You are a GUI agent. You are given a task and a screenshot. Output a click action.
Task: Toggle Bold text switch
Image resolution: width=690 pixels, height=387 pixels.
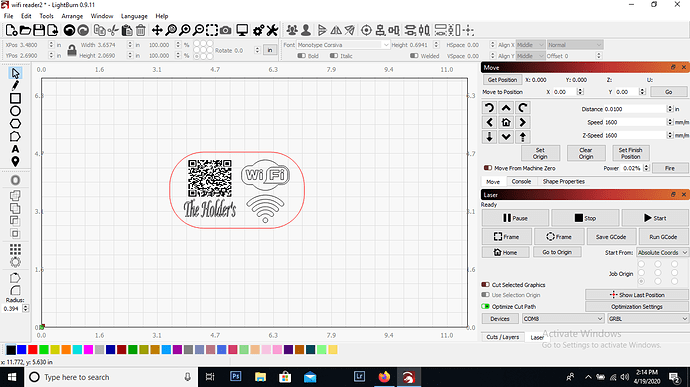pyautogui.click(x=301, y=56)
